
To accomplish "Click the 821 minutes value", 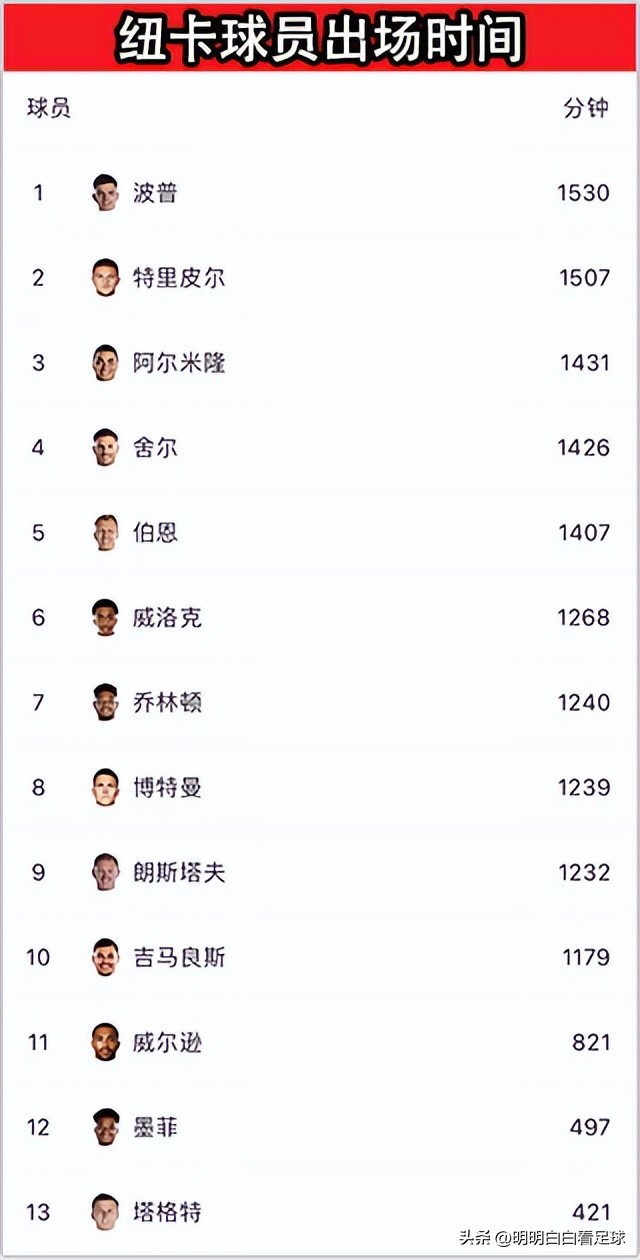I will coord(590,1042).
